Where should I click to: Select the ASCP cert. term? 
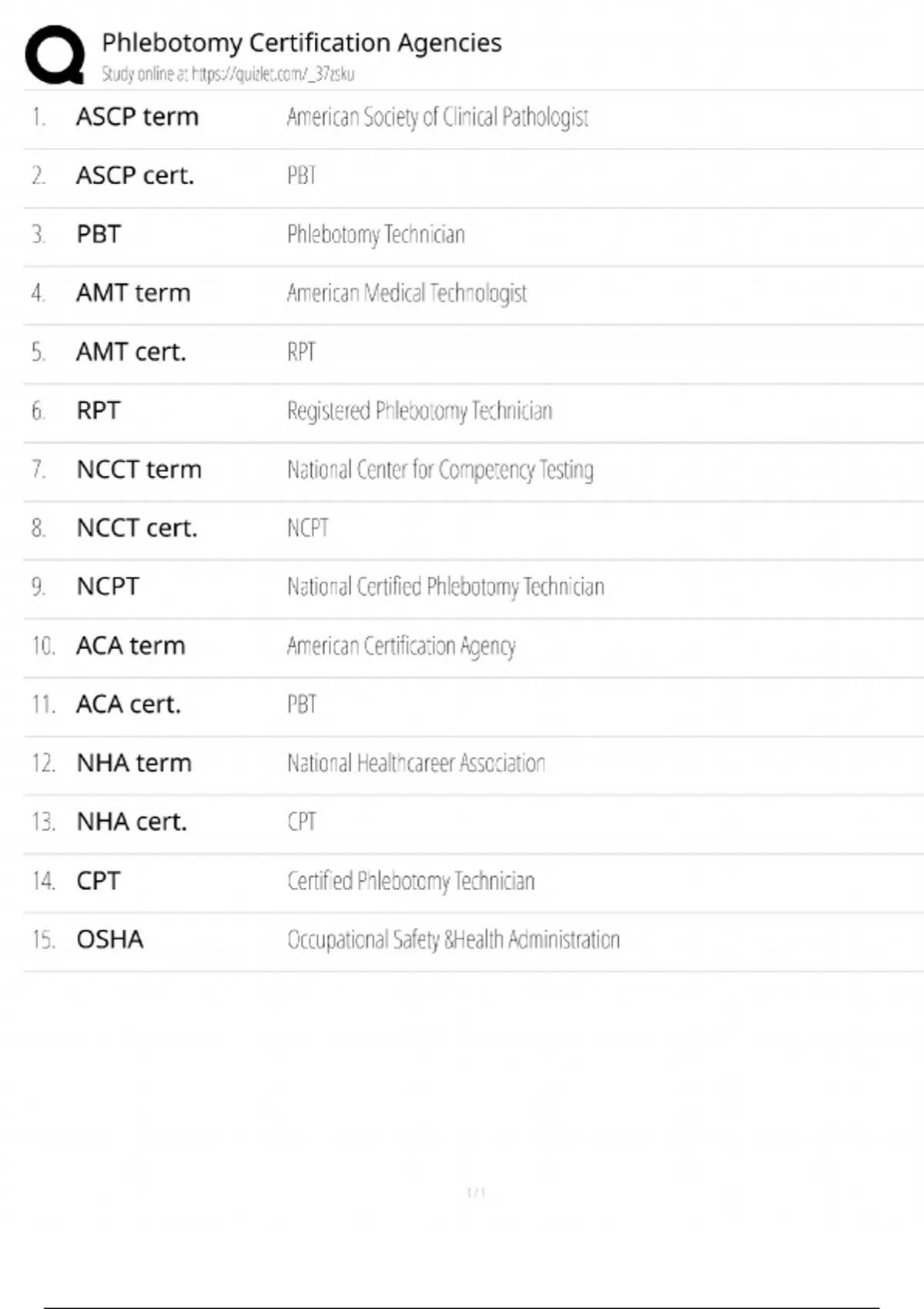135,176
